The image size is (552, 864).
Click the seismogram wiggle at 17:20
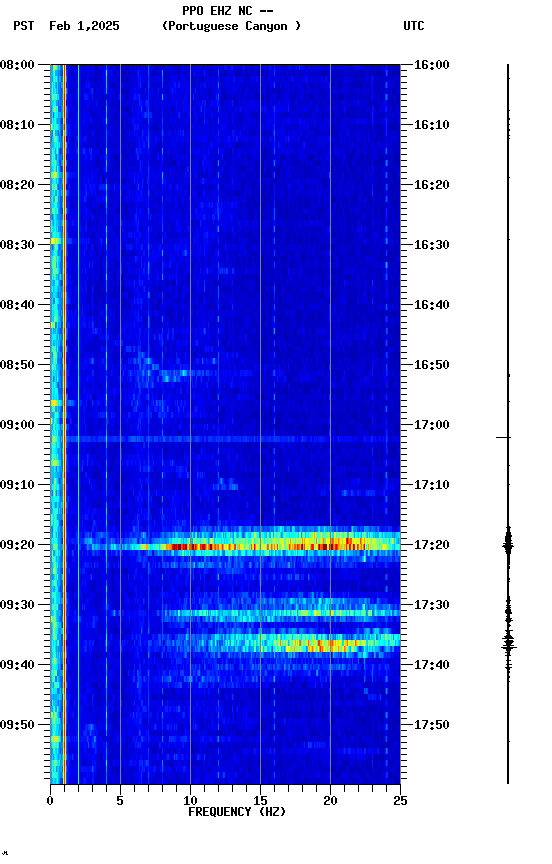pyautogui.click(x=508, y=546)
